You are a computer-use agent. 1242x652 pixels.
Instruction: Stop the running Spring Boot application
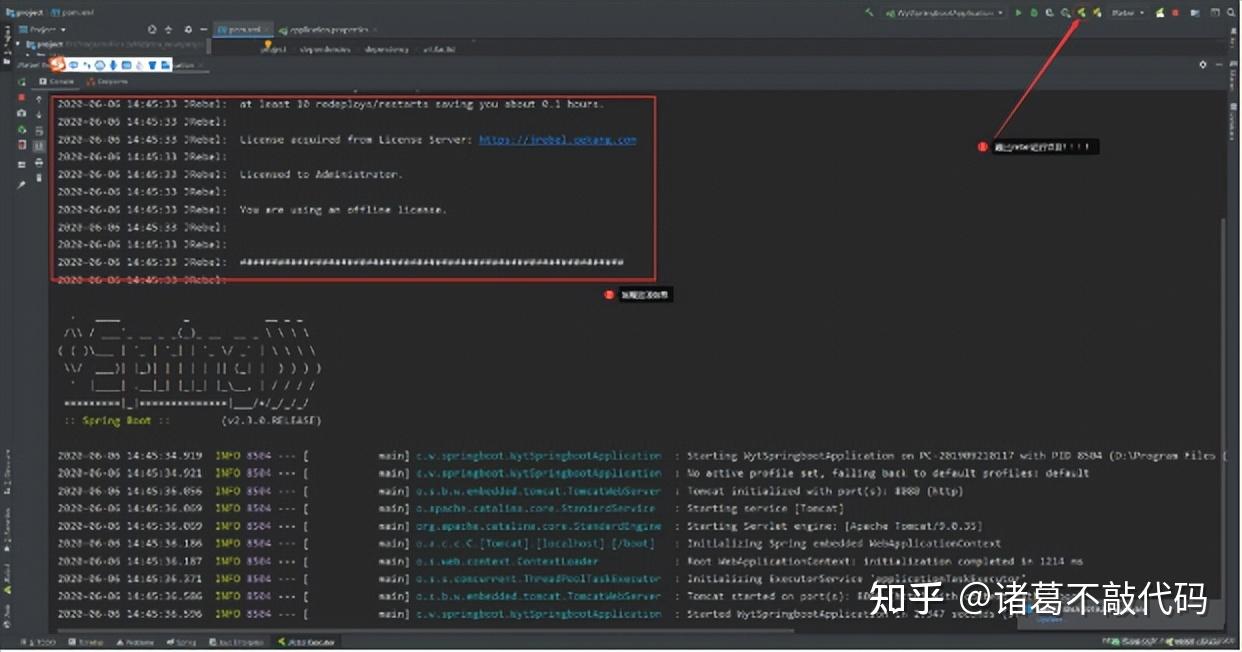pyautogui.click(x=1176, y=13)
